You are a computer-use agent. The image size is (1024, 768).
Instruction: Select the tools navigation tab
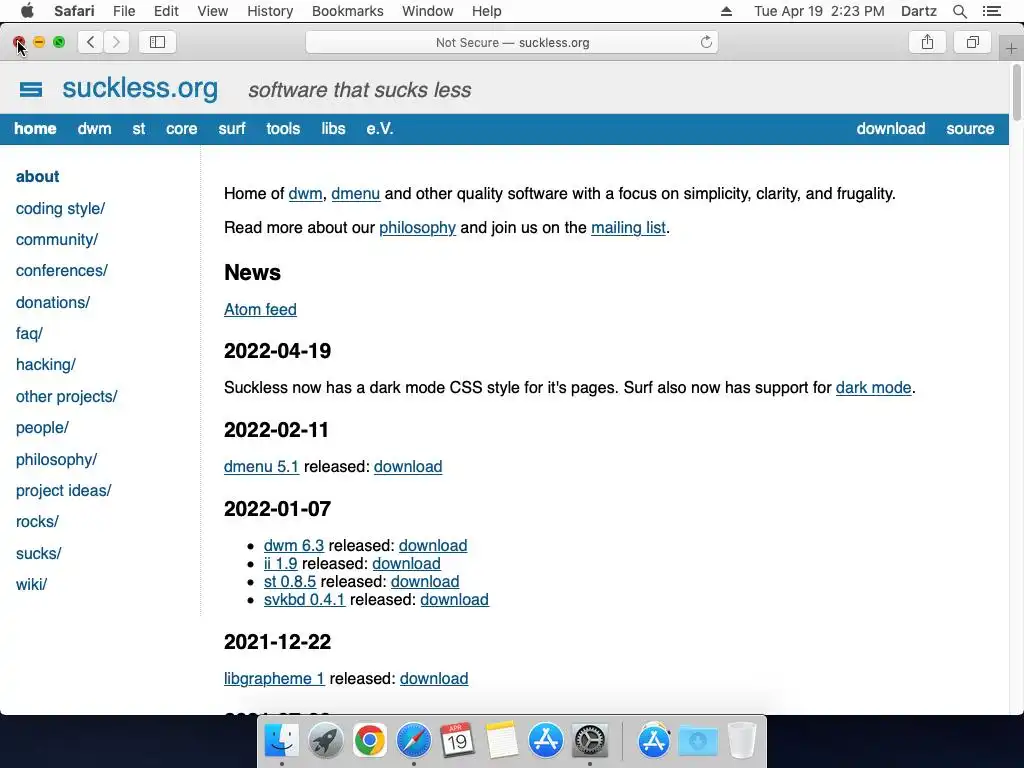click(x=283, y=129)
